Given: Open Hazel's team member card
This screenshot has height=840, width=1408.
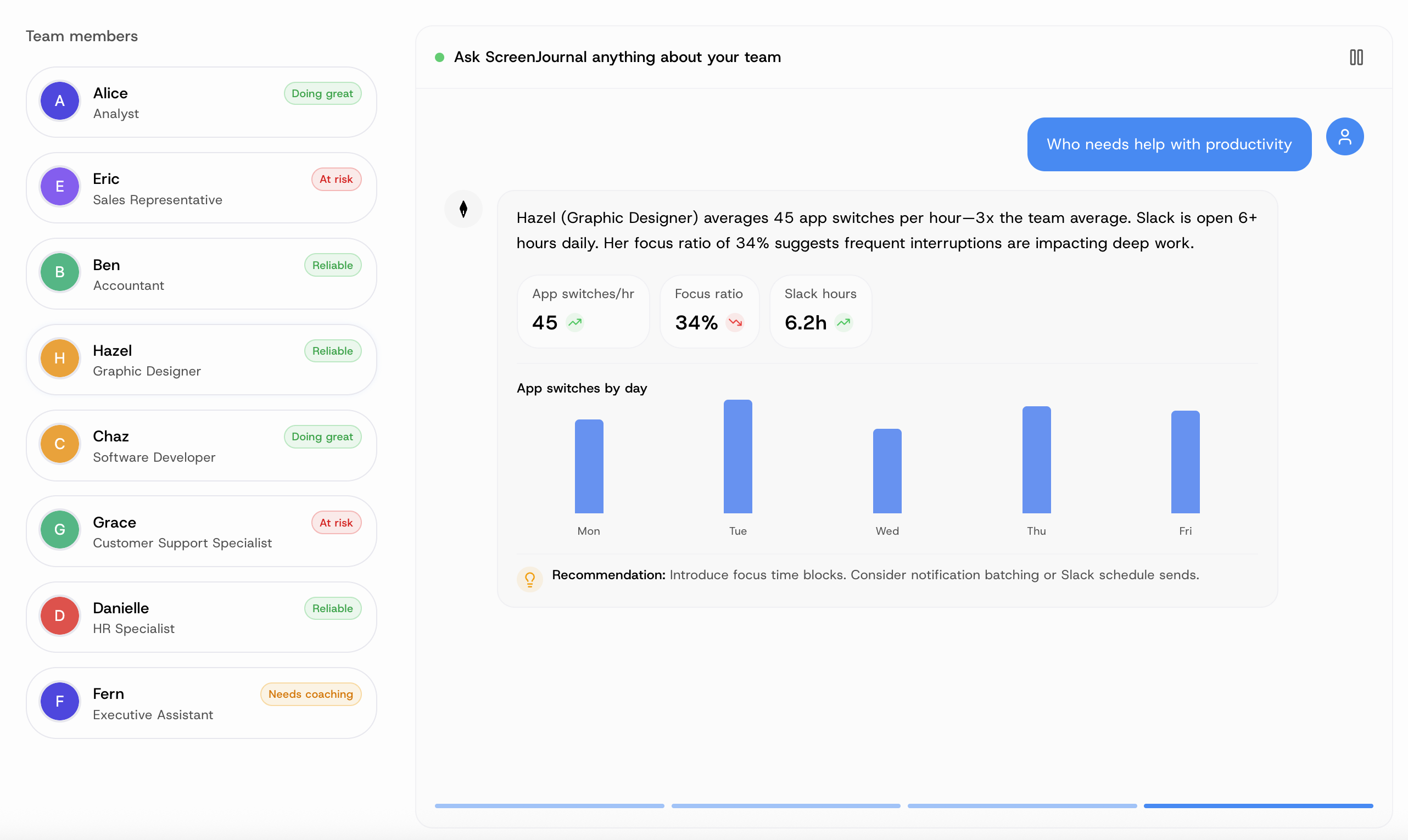Looking at the screenshot, I should pyautogui.click(x=201, y=360).
